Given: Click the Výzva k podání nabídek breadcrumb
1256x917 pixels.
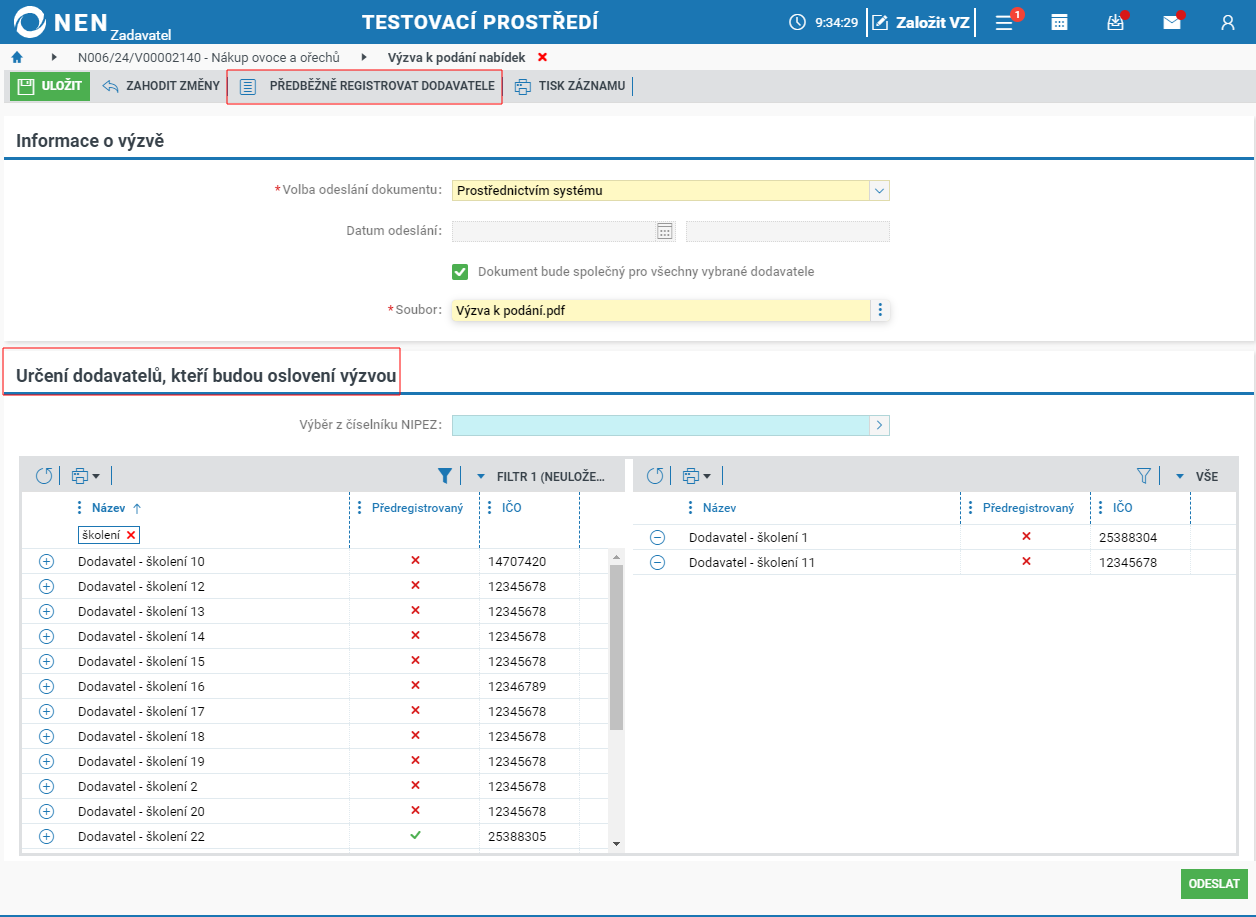Looking at the screenshot, I should click(456, 57).
